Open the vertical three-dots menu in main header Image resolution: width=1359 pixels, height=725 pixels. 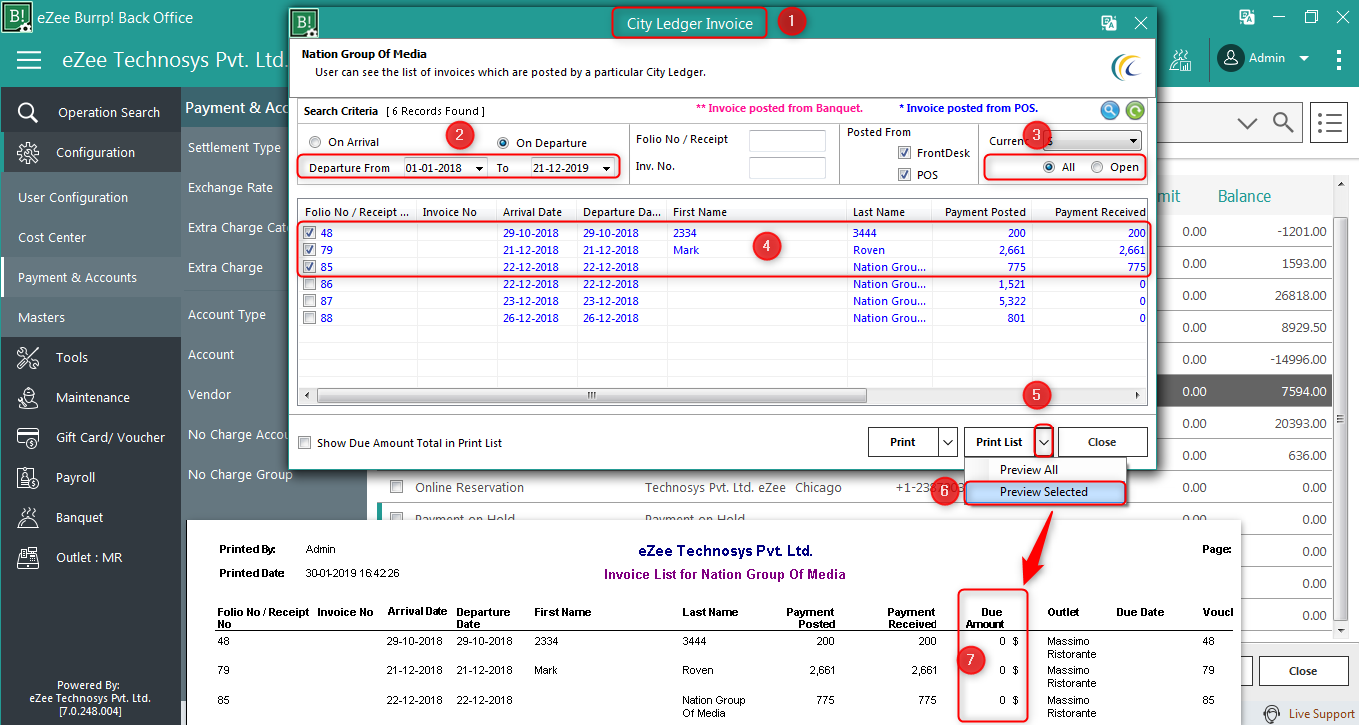pos(1339,59)
